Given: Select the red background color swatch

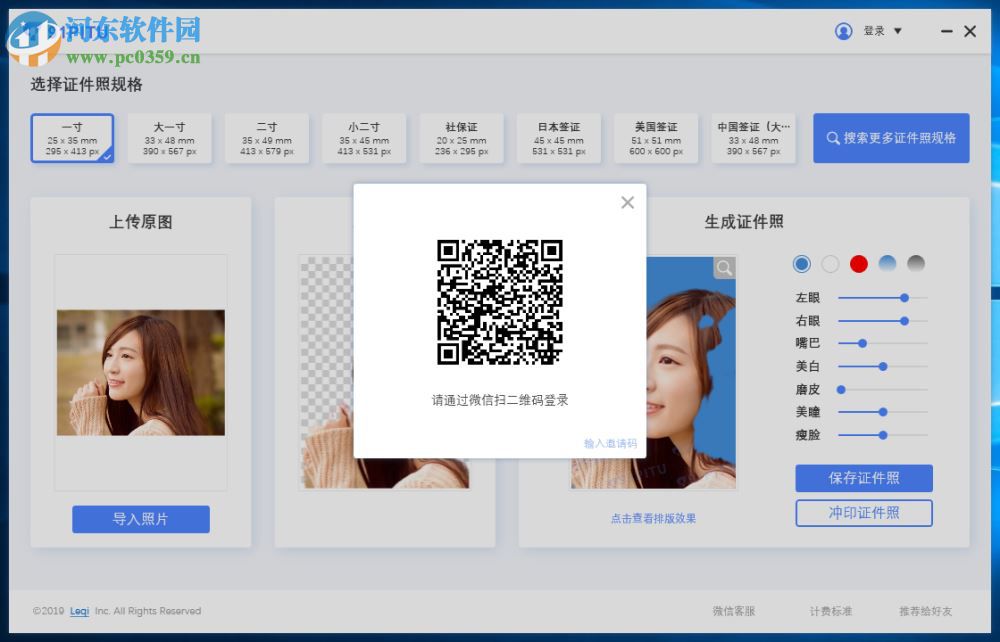Looking at the screenshot, I should (x=858, y=264).
